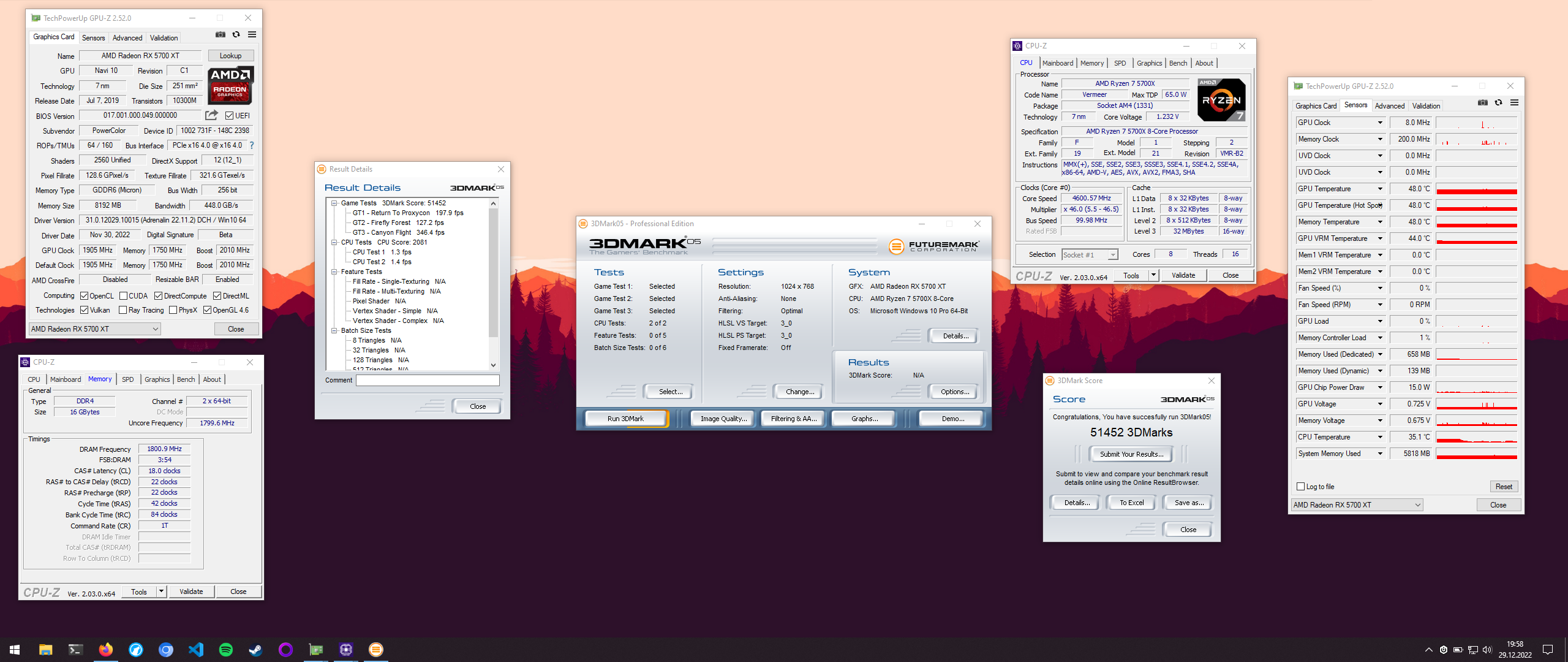Open hamburger menu in GPU-Z Graphics Card window
1568x662 pixels.
pos(252,34)
